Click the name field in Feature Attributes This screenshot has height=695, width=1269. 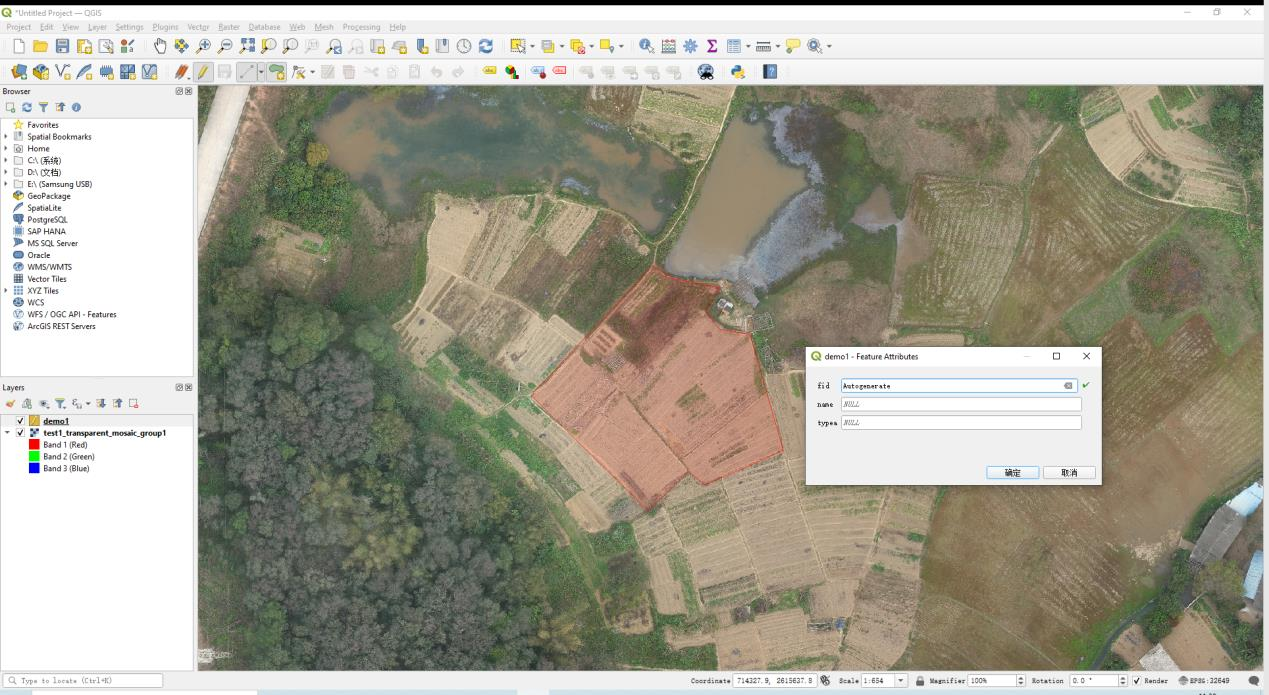pyautogui.click(x=960, y=404)
